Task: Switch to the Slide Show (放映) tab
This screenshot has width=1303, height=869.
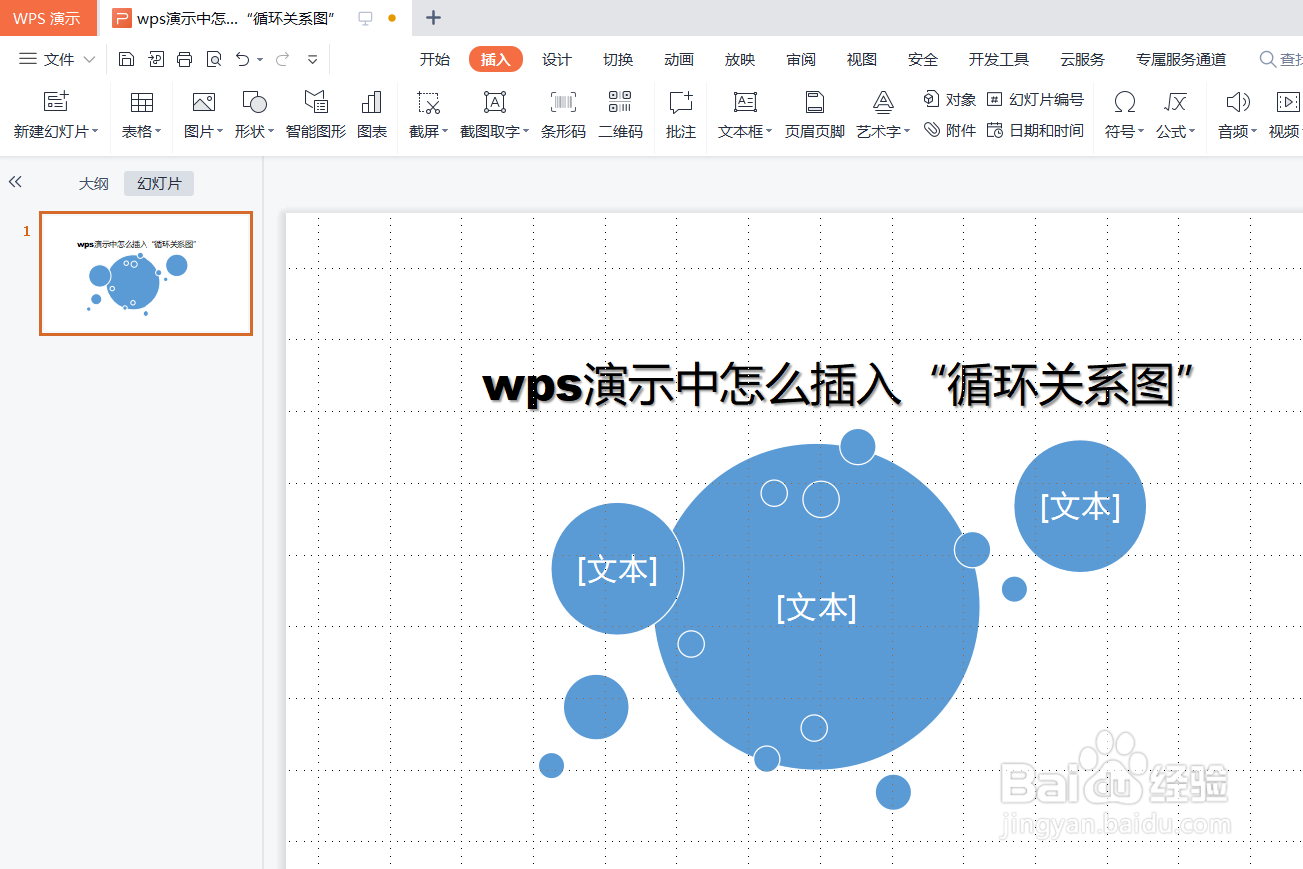Action: coord(740,59)
